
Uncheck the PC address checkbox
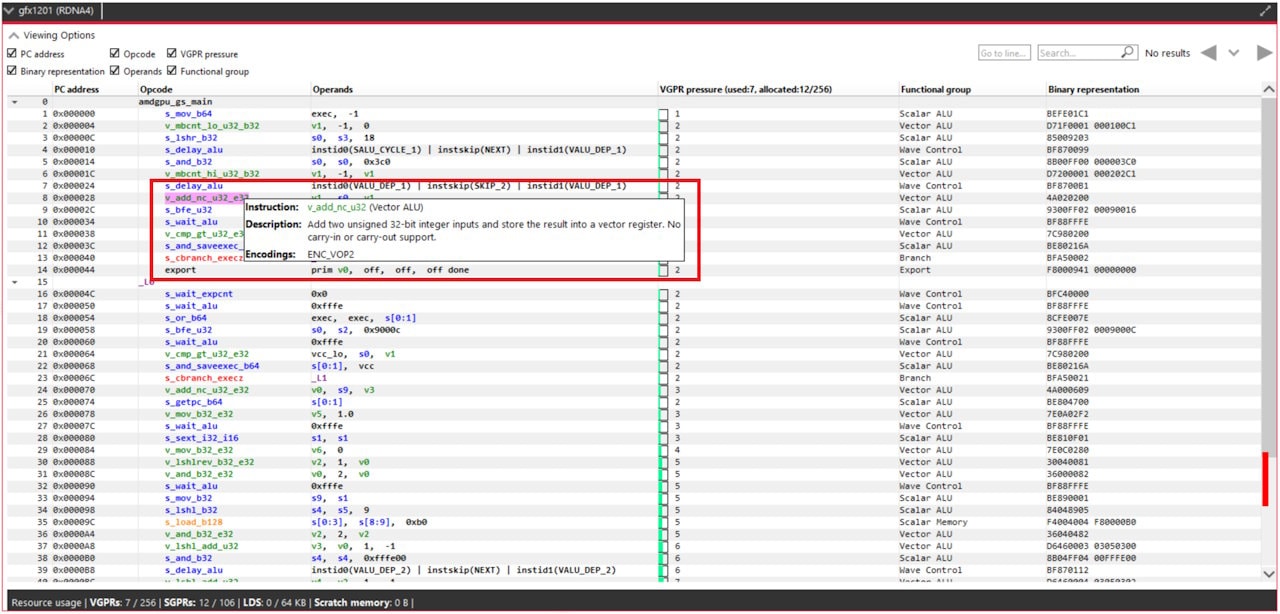(11, 53)
